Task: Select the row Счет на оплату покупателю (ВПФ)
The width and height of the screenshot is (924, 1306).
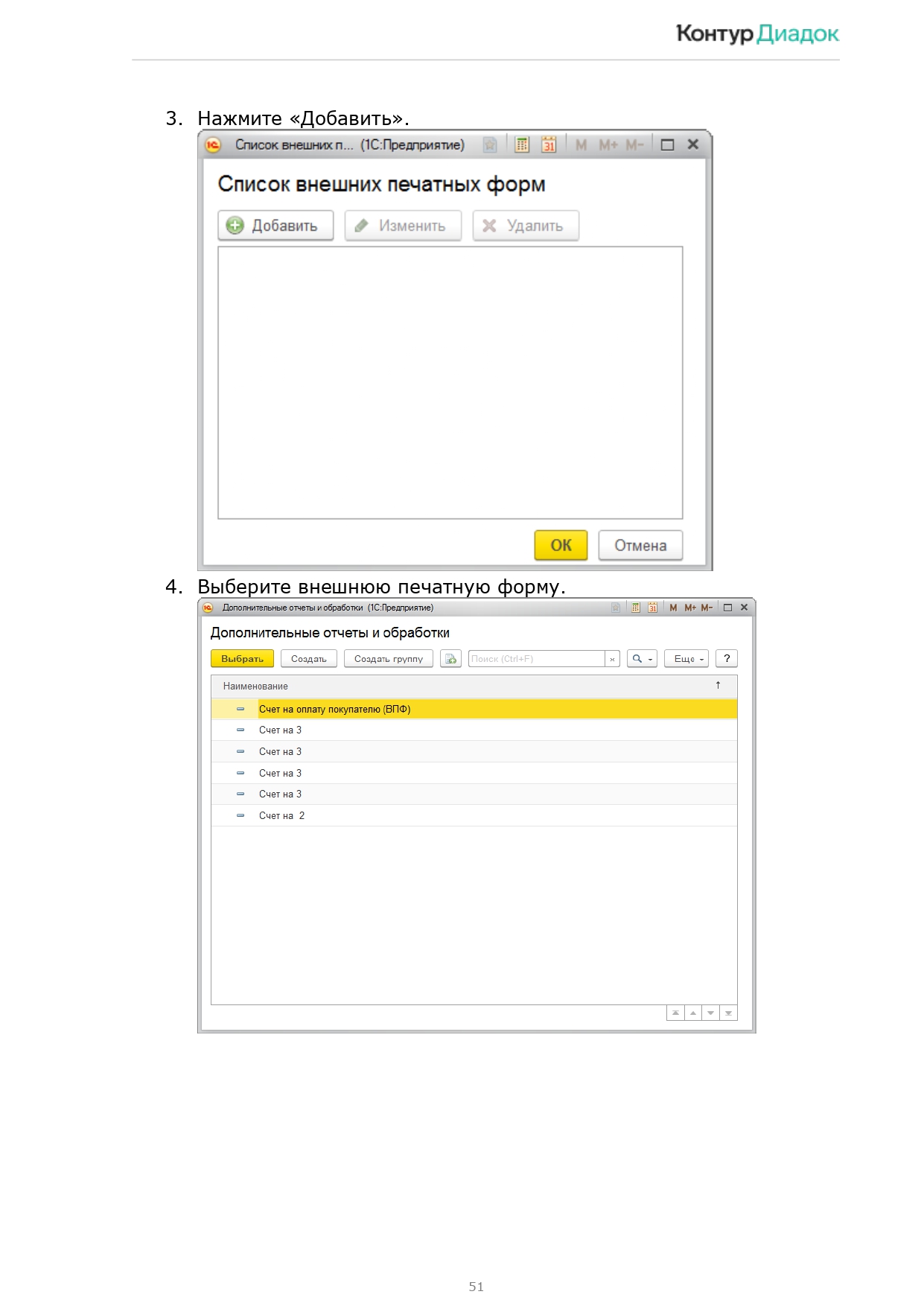Action: 334,709
